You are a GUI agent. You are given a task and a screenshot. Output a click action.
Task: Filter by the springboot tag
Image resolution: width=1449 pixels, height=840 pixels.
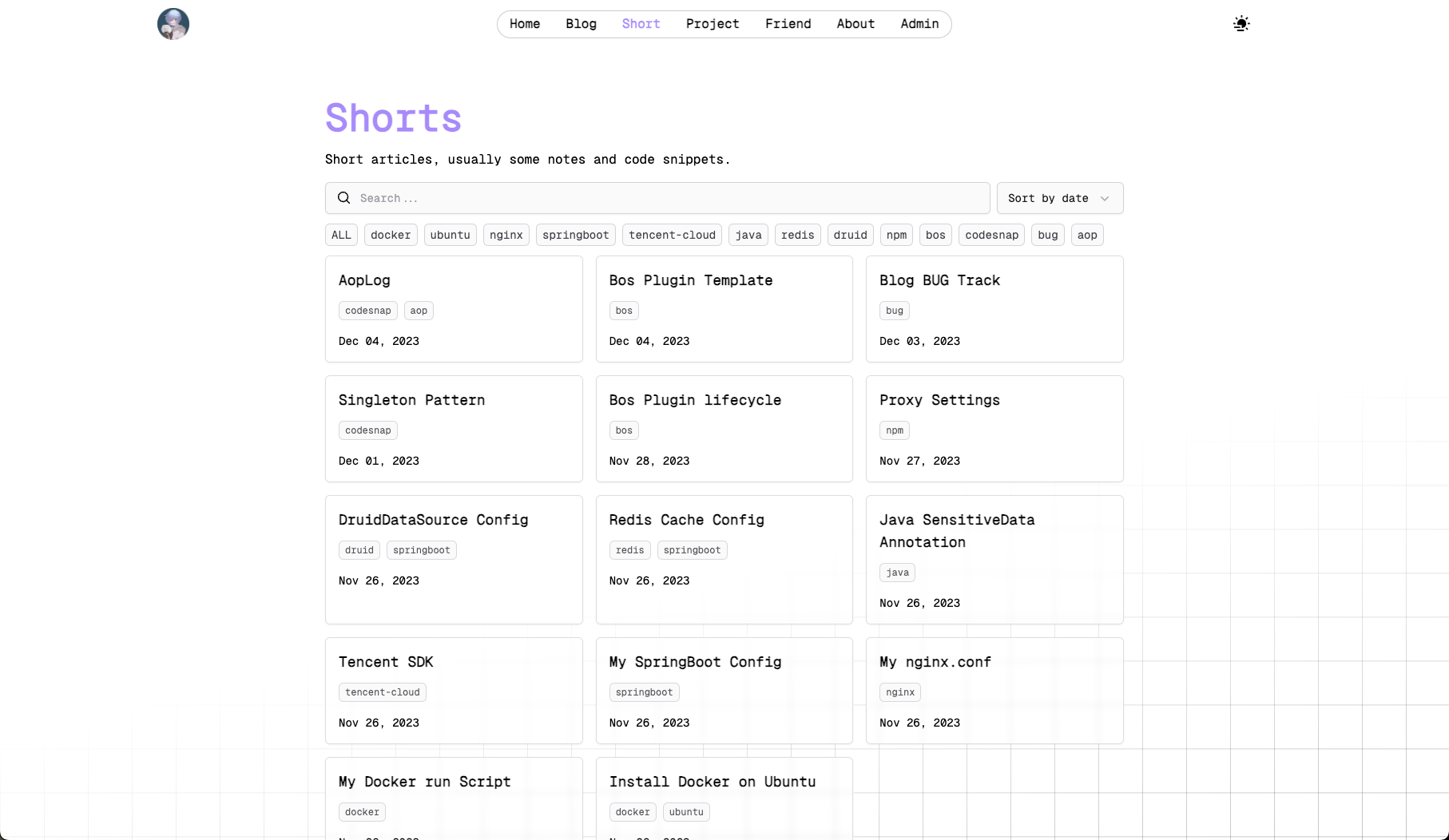(x=576, y=235)
